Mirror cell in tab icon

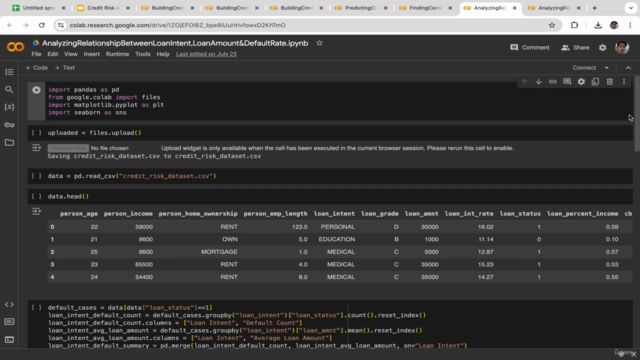pos(596,82)
